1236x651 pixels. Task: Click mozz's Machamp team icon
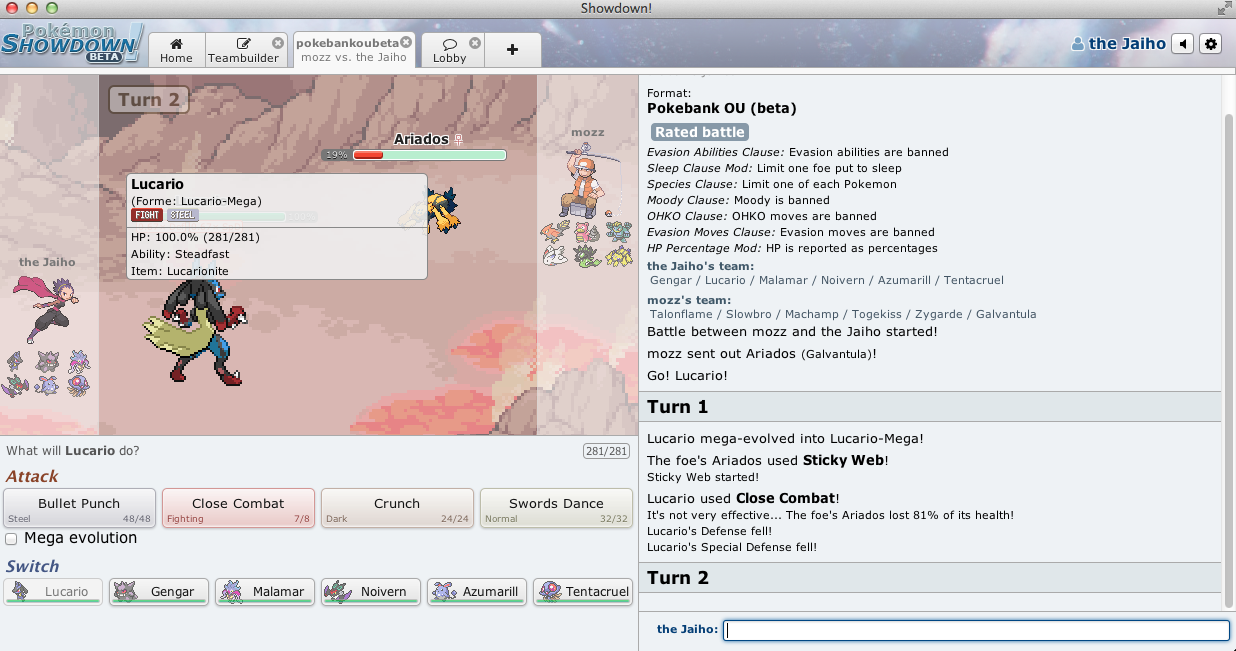tap(620, 233)
